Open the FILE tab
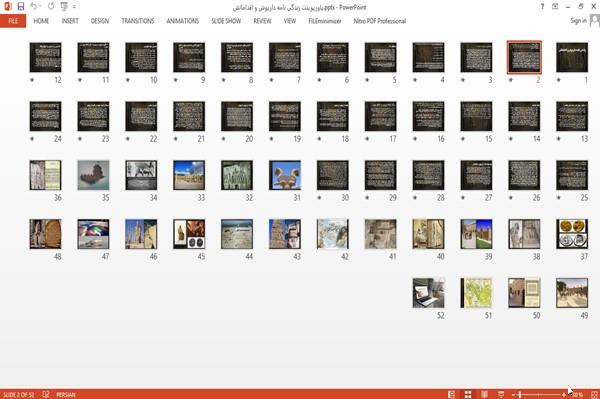The image size is (600, 399). tap(13, 21)
